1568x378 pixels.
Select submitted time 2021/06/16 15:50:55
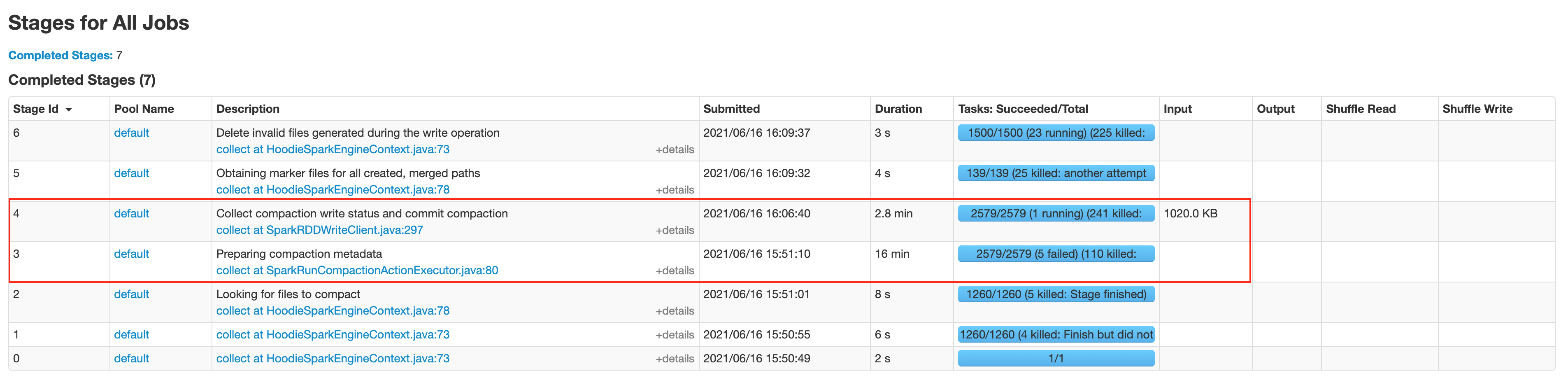756,334
